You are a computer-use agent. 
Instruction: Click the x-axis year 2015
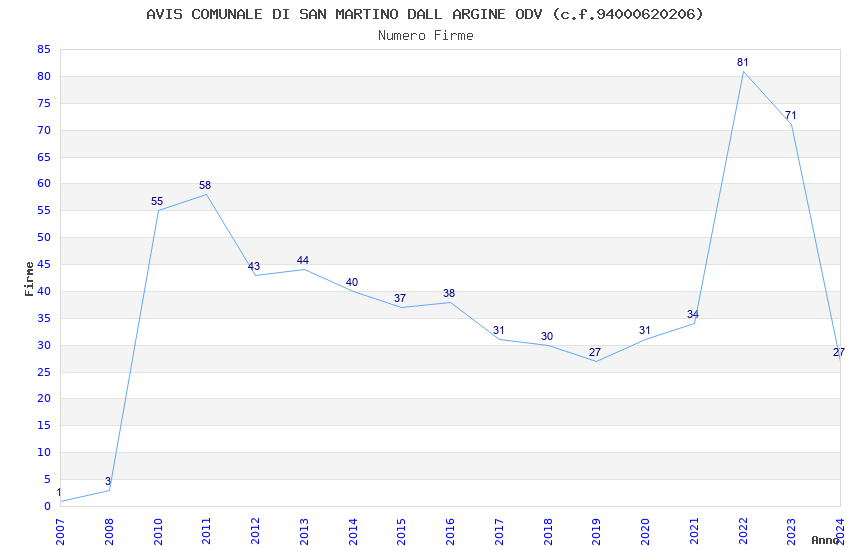click(x=402, y=532)
